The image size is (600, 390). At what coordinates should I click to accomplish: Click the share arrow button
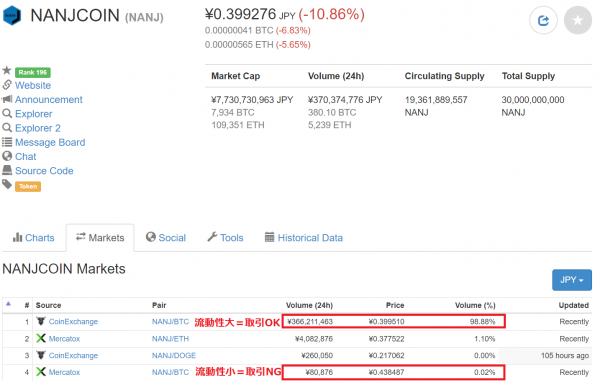tap(543, 20)
